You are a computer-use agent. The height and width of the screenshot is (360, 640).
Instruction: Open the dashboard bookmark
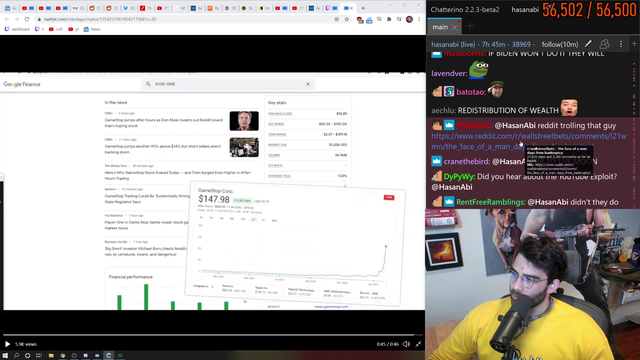tap(17, 29)
